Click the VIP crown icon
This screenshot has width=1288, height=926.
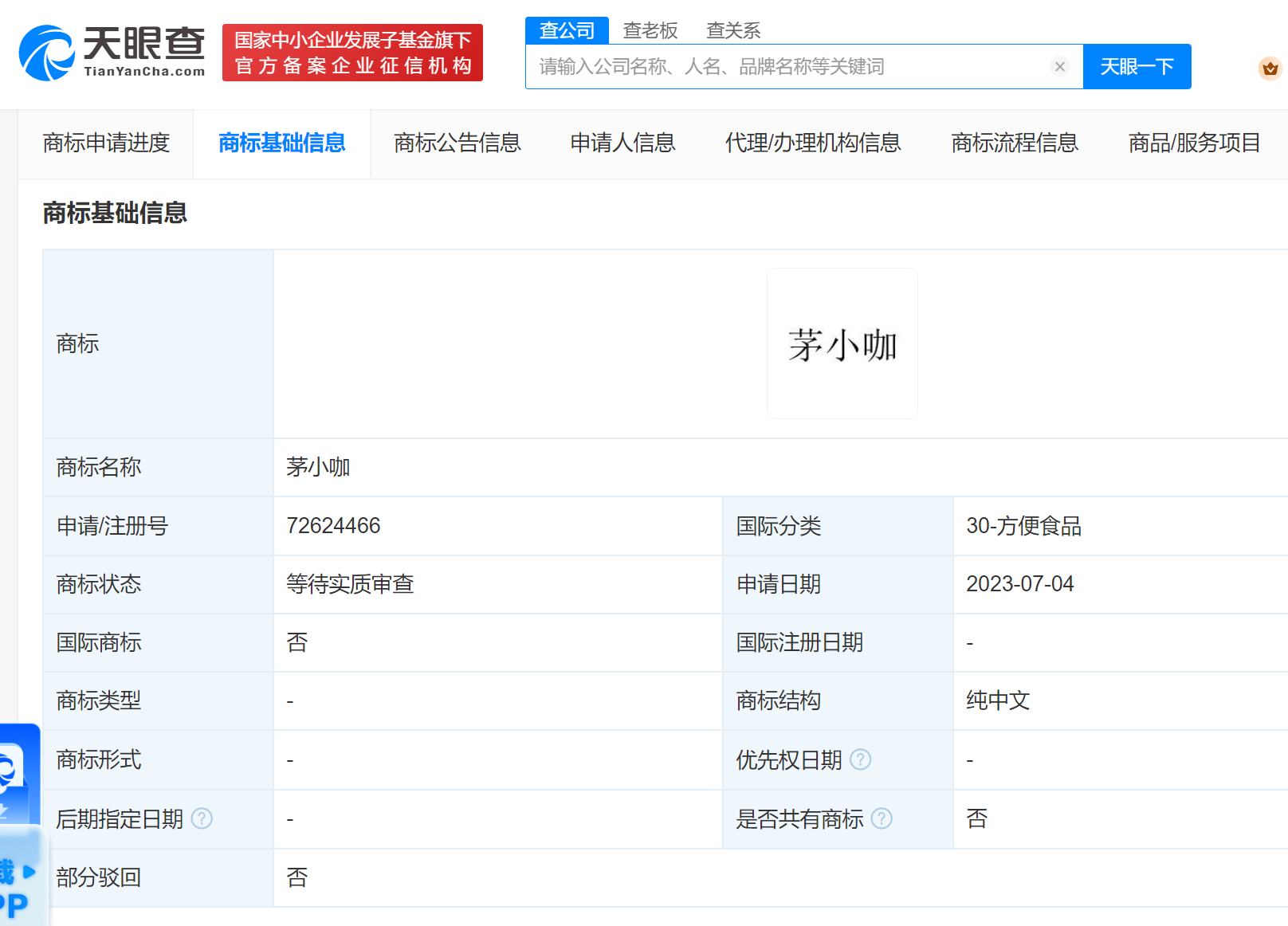1270,69
